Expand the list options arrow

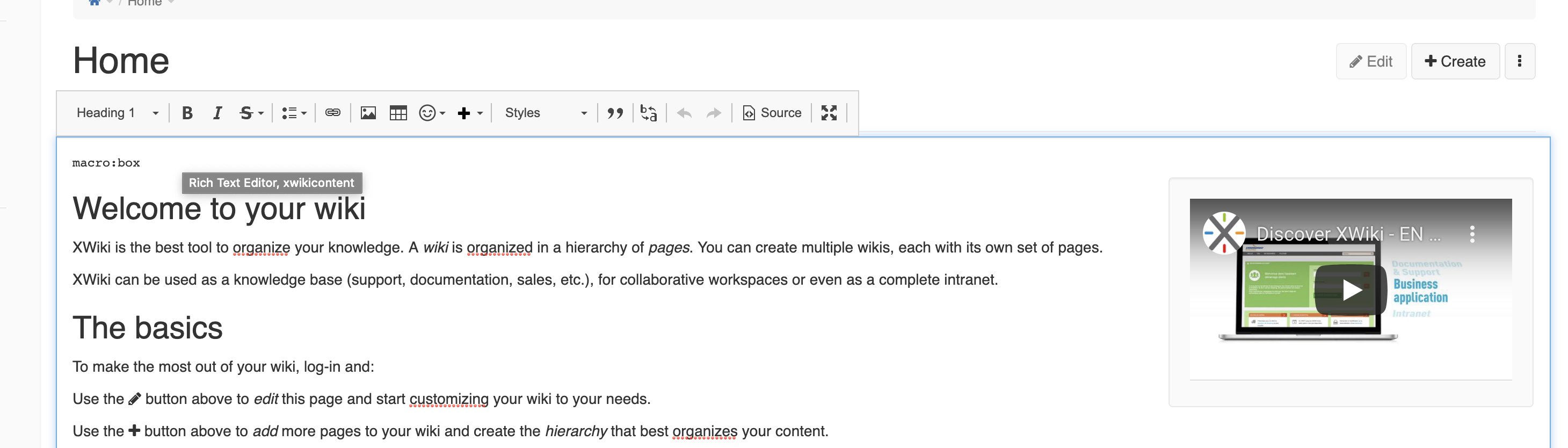304,113
